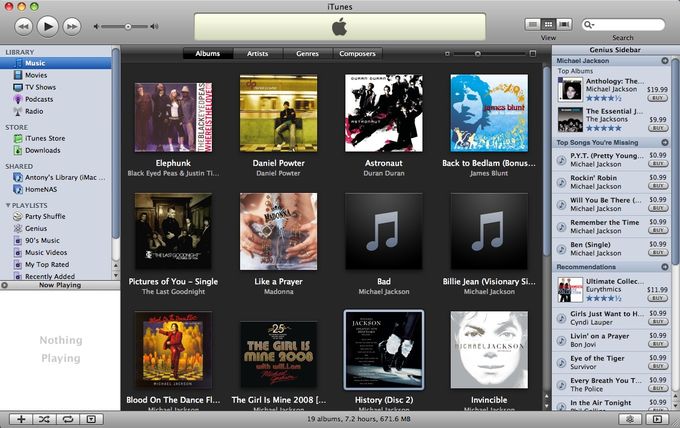Expand the Top Songs You're Missing arrow
The height and width of the screenshot is (428, 680).
[x=665, y=142]
